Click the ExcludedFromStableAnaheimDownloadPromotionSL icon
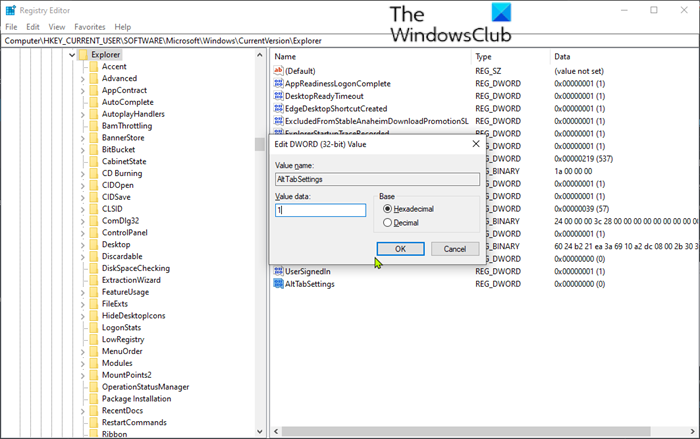 pyautogui.click(x=278, y=121)
